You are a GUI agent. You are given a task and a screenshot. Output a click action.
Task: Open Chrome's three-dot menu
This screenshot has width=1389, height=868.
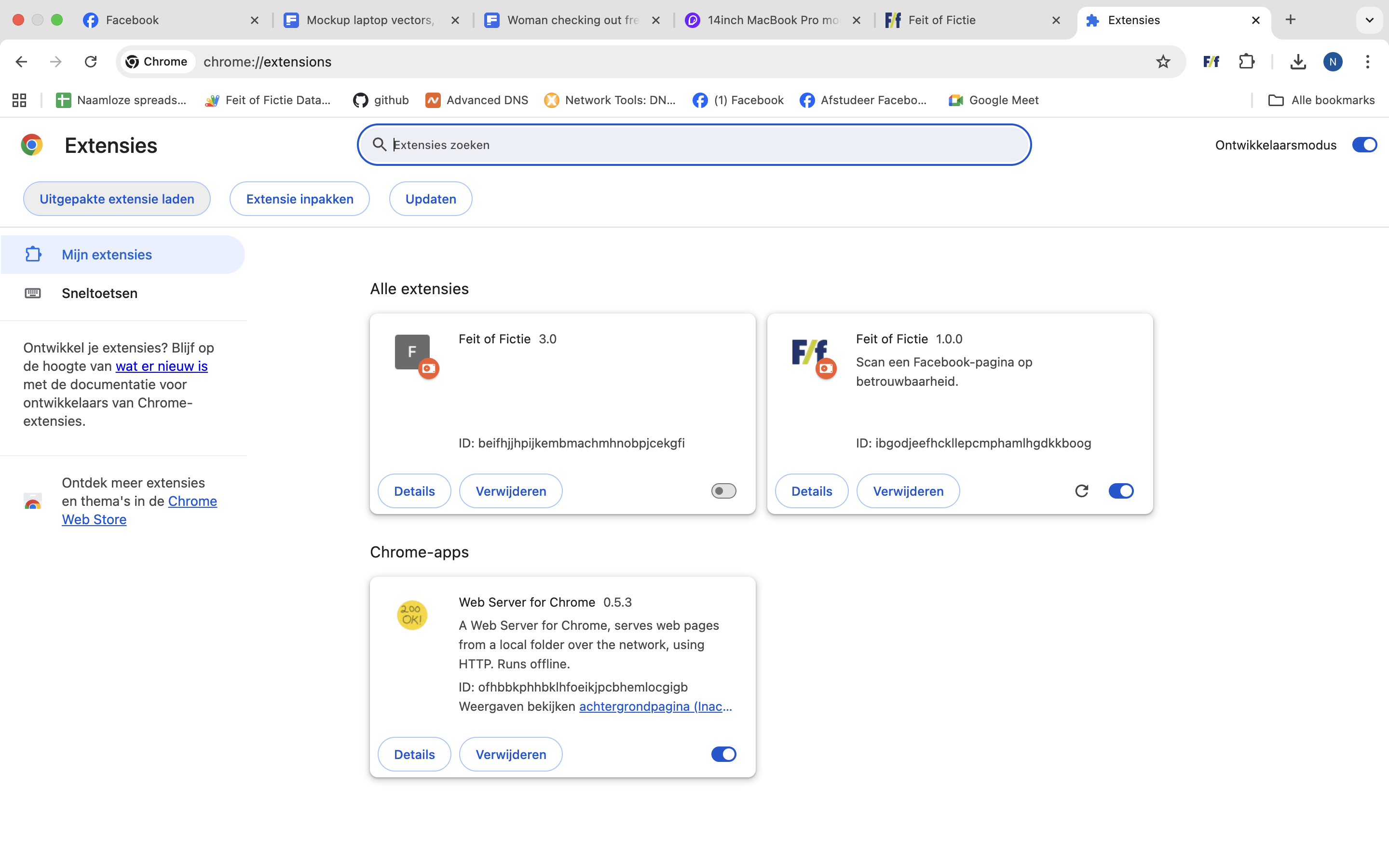click(1368, 61)
